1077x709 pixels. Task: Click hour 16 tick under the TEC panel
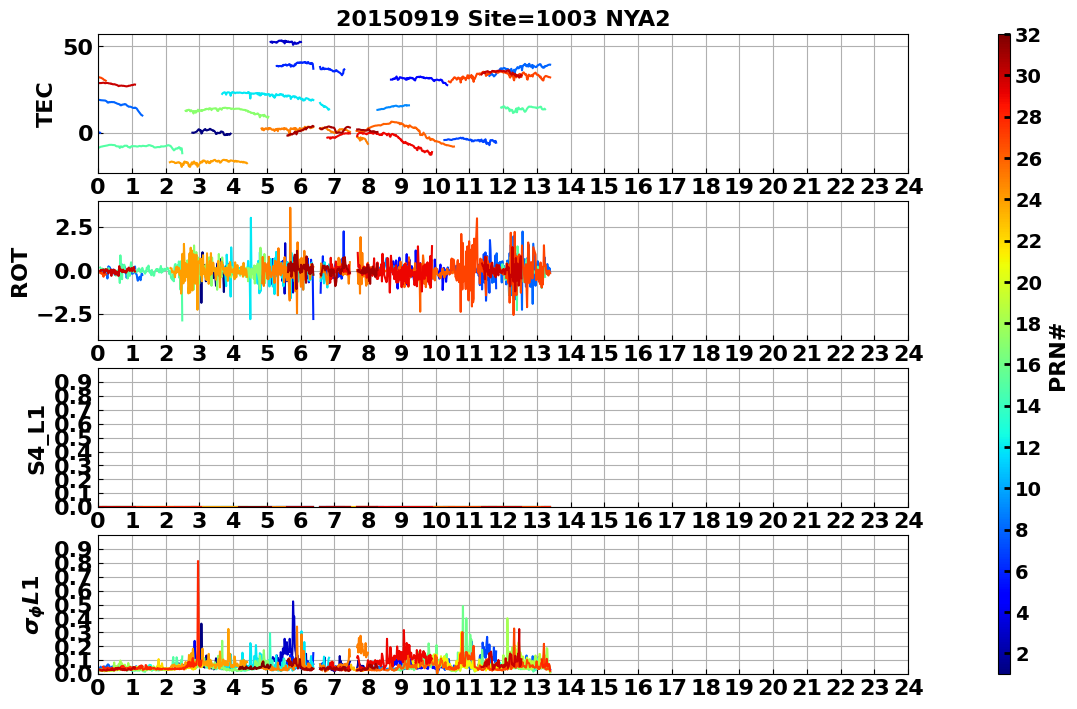tap(638, 186)
